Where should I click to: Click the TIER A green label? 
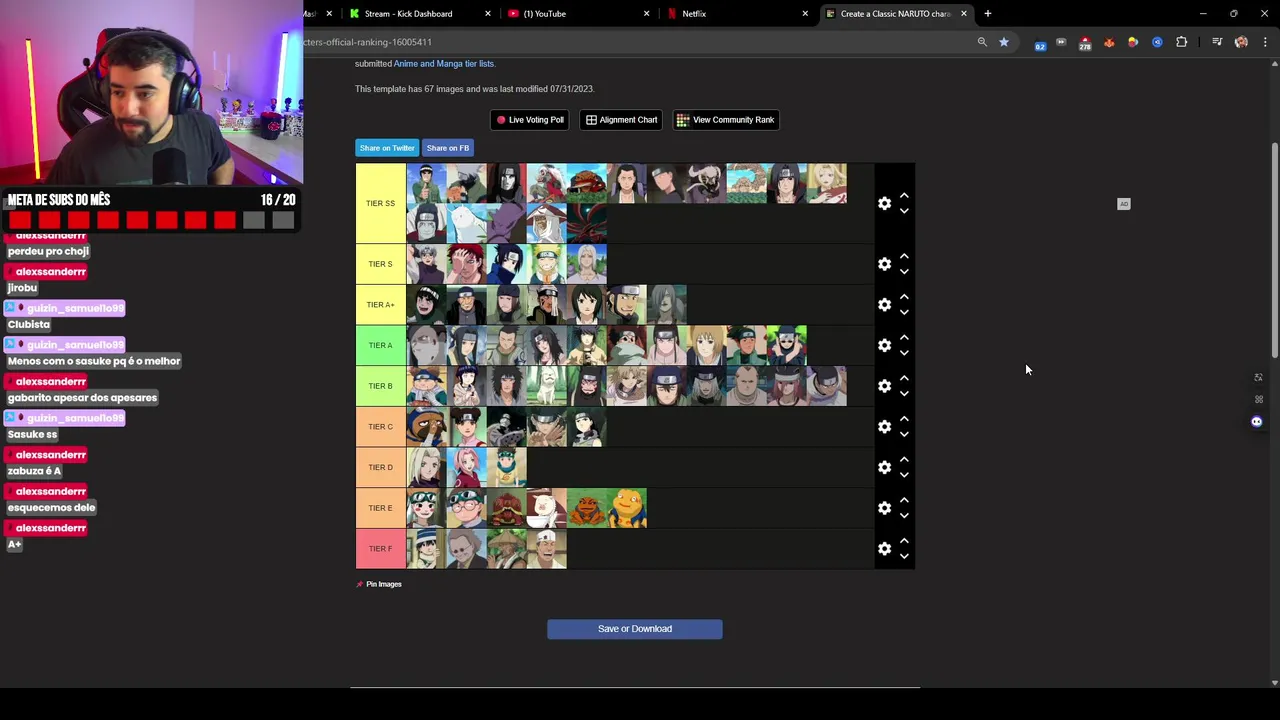click(x=381, y=345)
